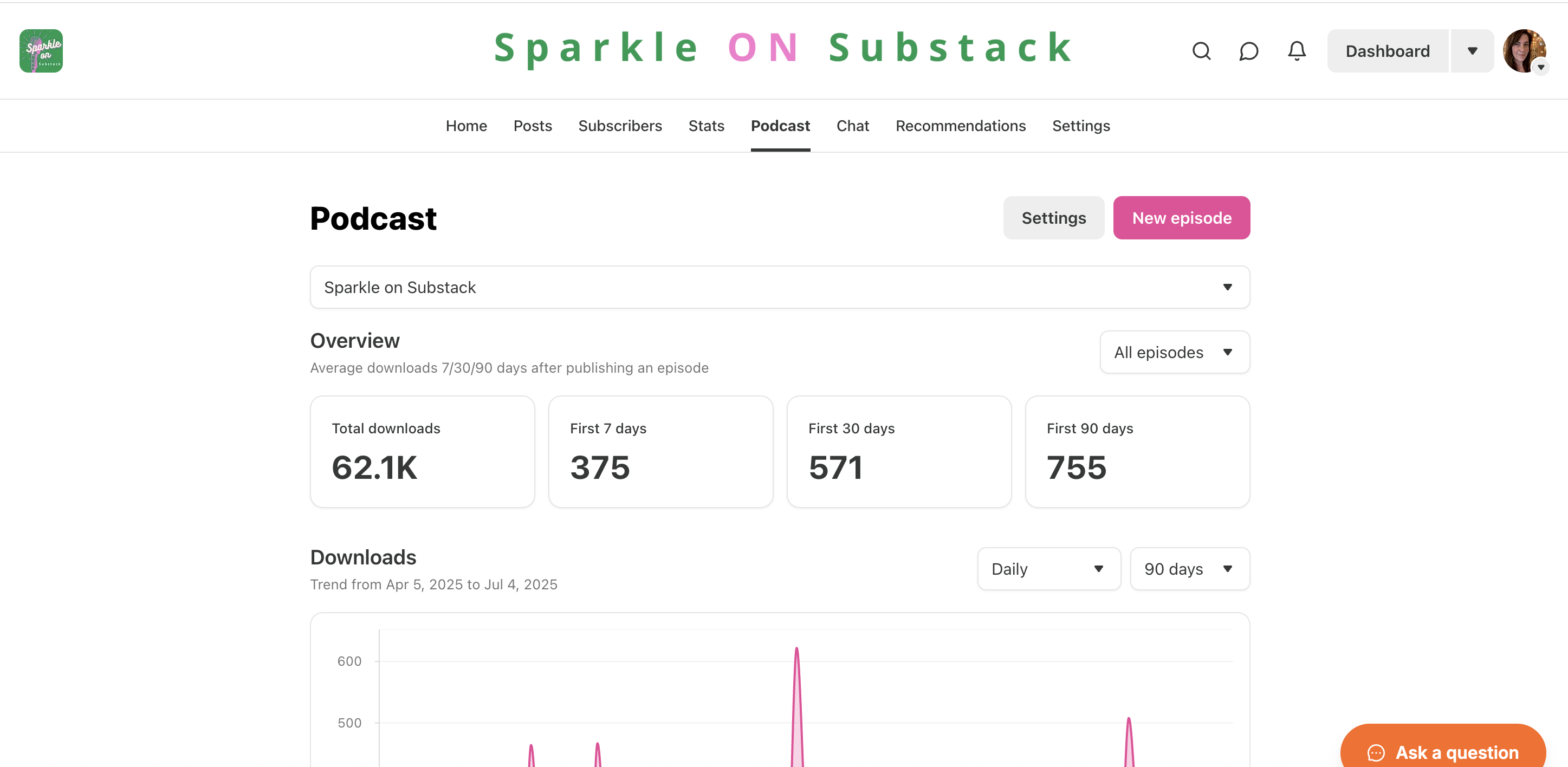
Task: Open the chat bubble icon in header
Action: (x=1248, y=51)
